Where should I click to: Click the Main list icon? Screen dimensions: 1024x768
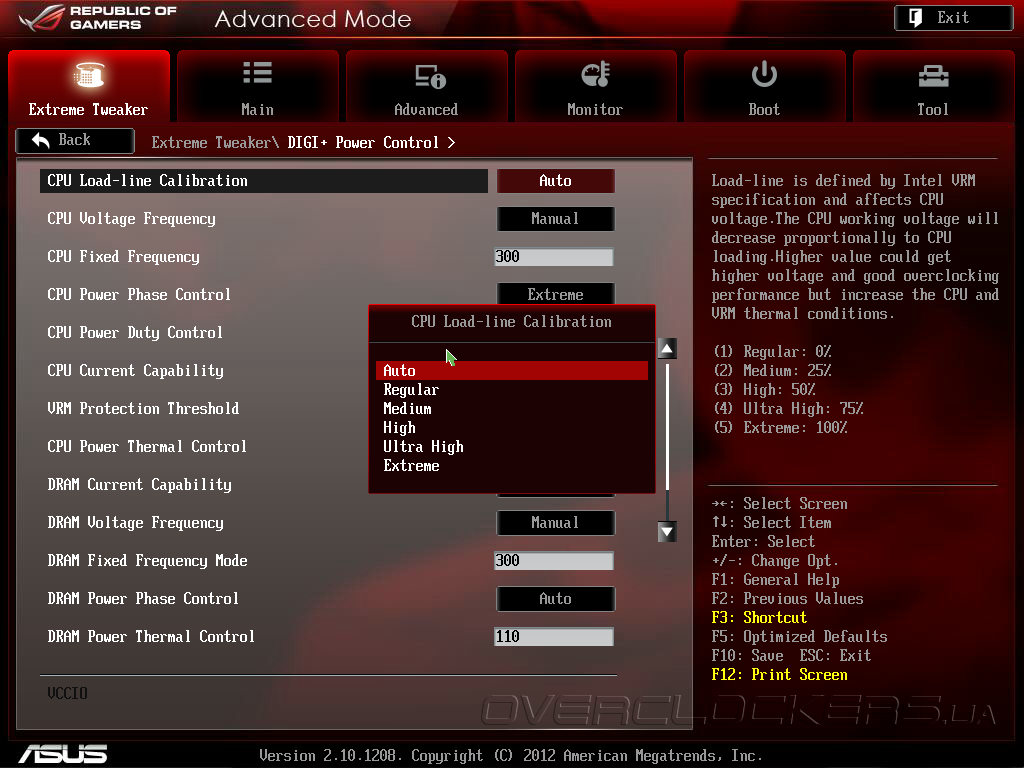[257, 73]
